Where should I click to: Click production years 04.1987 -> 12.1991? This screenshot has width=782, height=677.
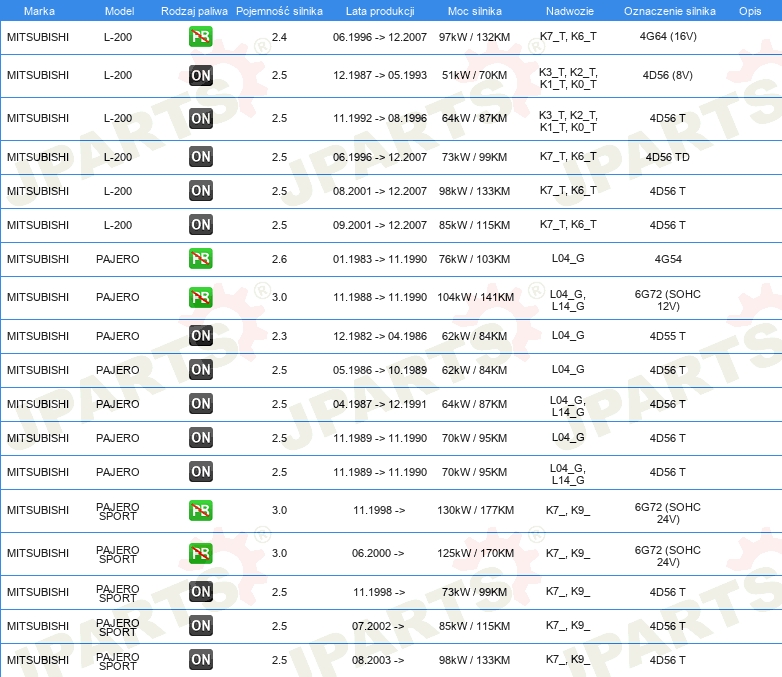380,404
